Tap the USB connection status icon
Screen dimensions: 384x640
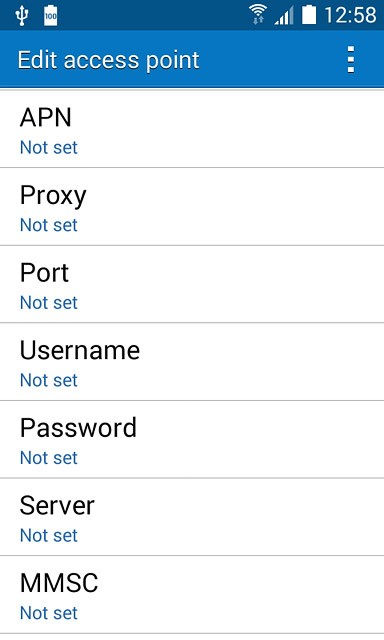click(22, 16)
